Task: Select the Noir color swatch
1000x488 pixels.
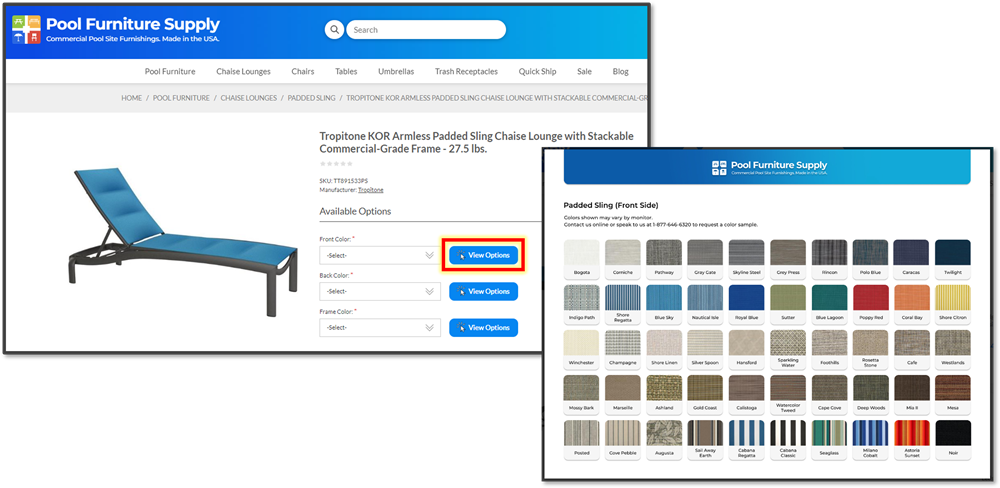Action: pos(953,440)
